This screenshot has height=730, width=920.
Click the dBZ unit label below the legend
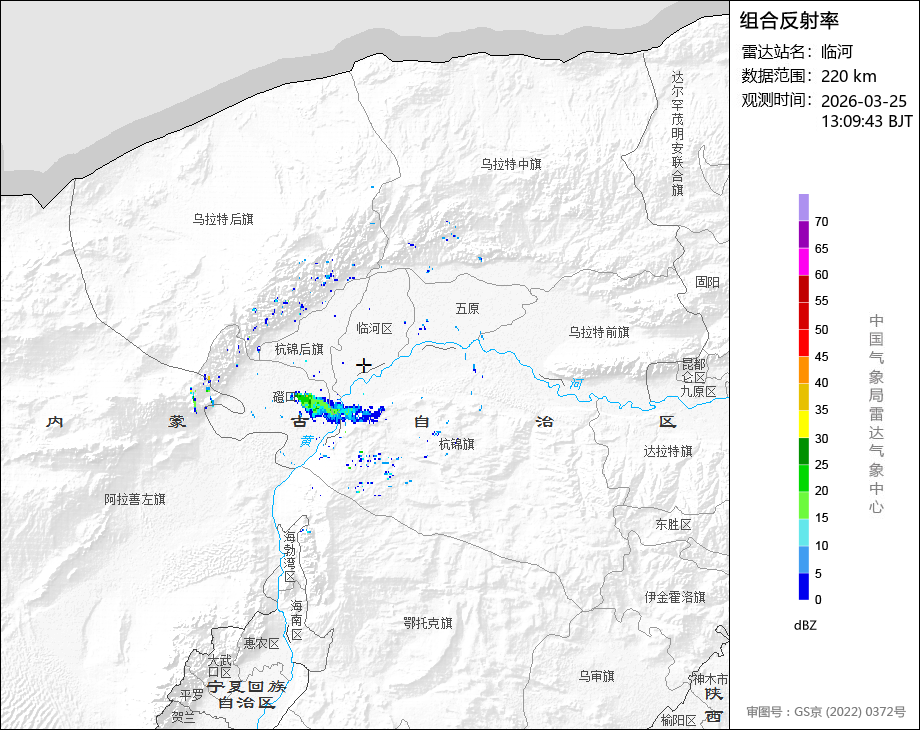[805, 626]
